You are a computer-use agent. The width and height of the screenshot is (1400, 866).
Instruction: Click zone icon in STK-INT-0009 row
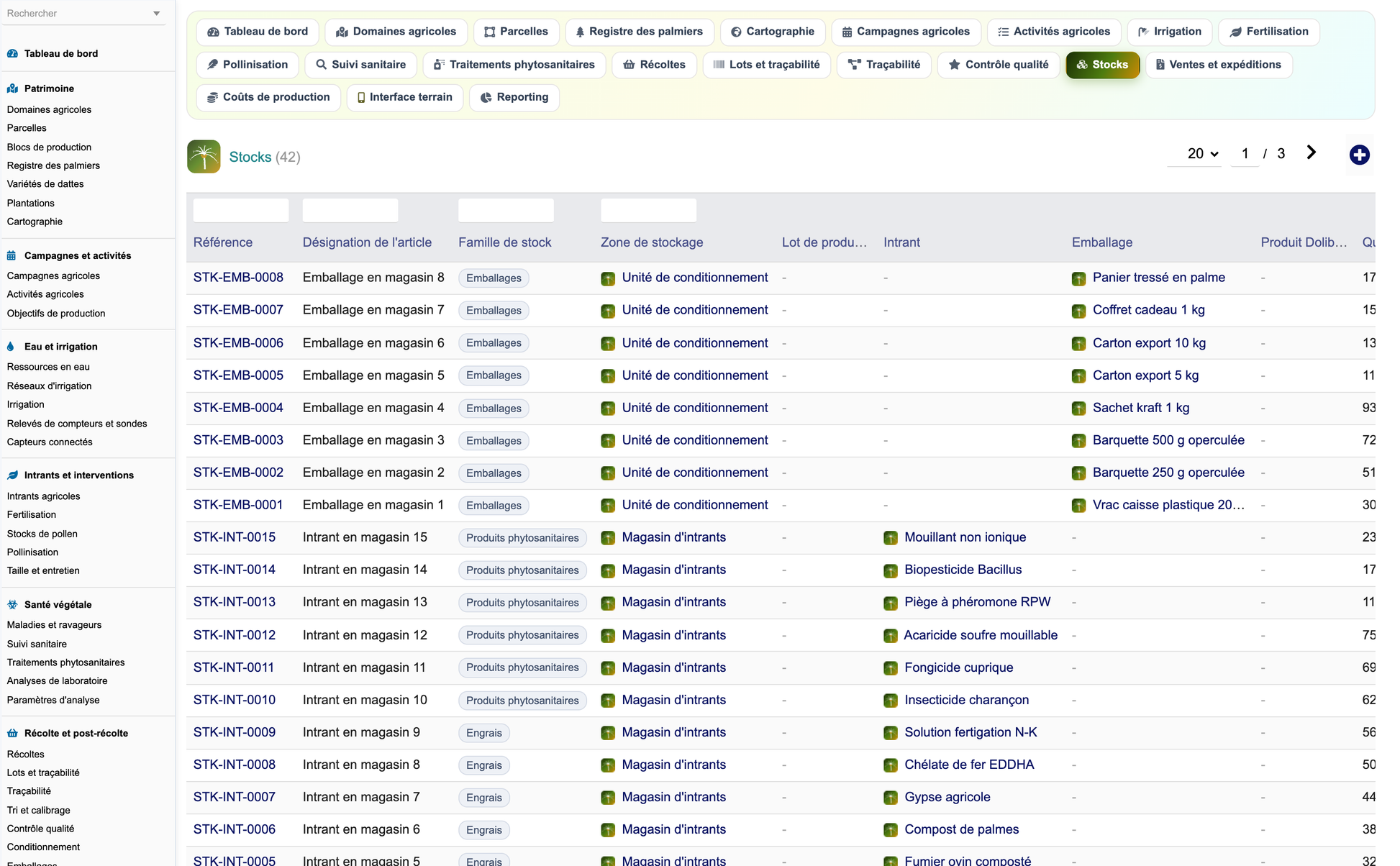[x=608, y=733]
